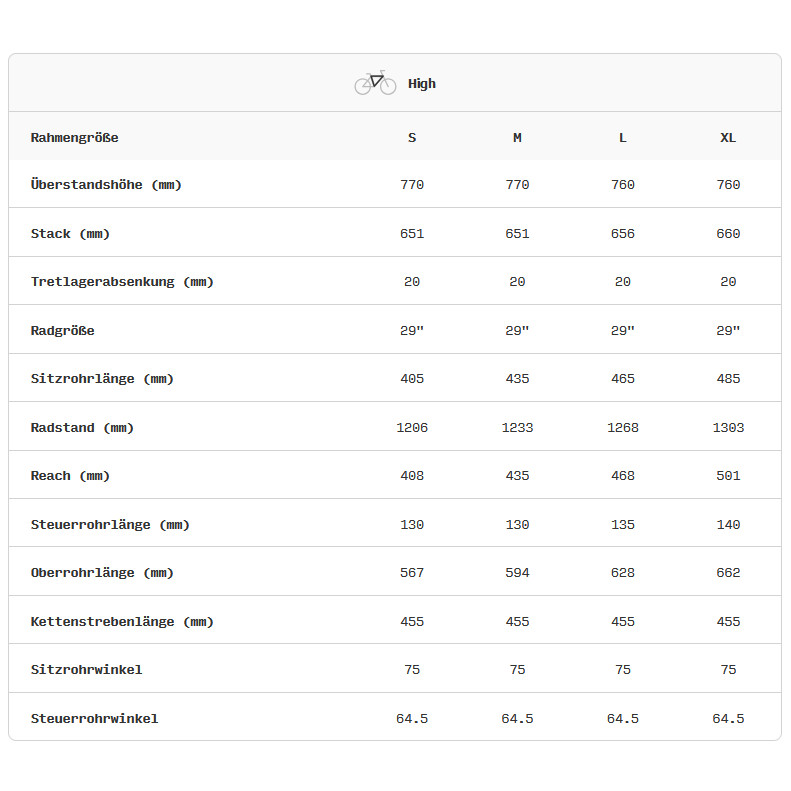791x791 pixels.
Task: Click the Sitzrohrlänge (mm) row label
Action: coord(102,379)
